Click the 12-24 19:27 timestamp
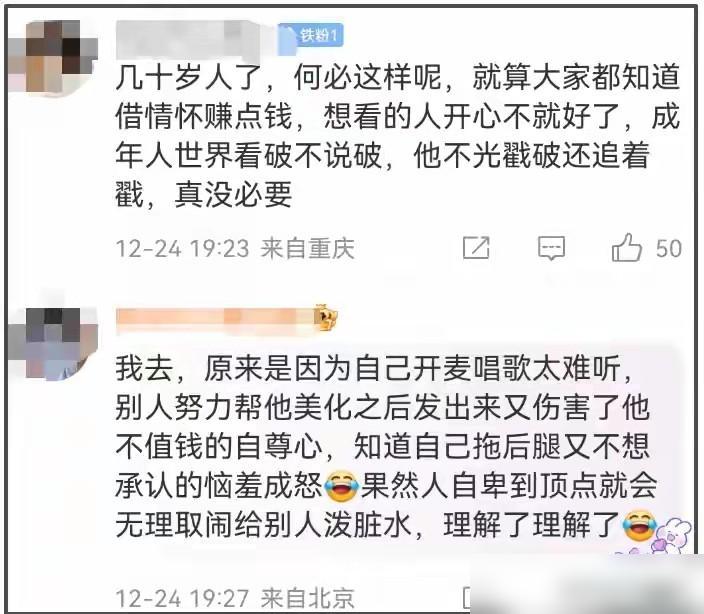This screenshot has width=704, height=614. pyautogui.click(x=182, y=598)
